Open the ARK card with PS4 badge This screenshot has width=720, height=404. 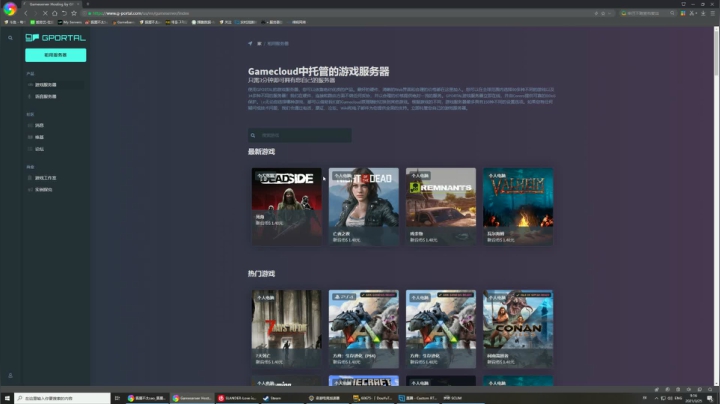pos(364,329)
